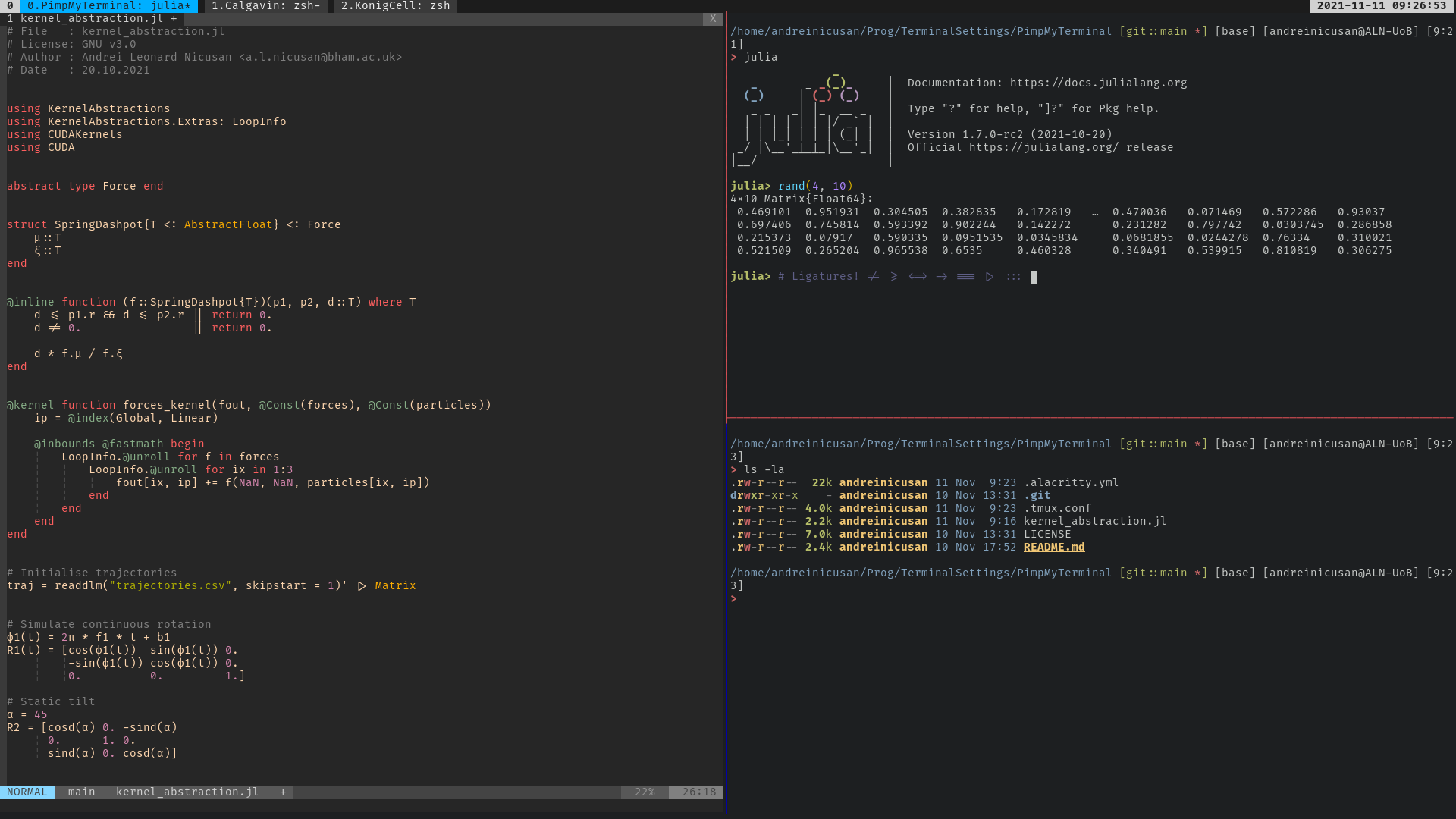The image size is (1456, 819).
Task: Click the .tmux.conf filename in listing
Action: 1058,509
